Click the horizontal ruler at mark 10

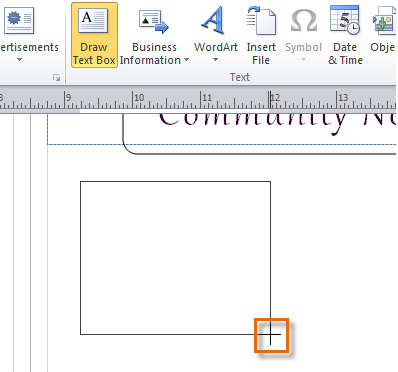[x=139, y=98]
